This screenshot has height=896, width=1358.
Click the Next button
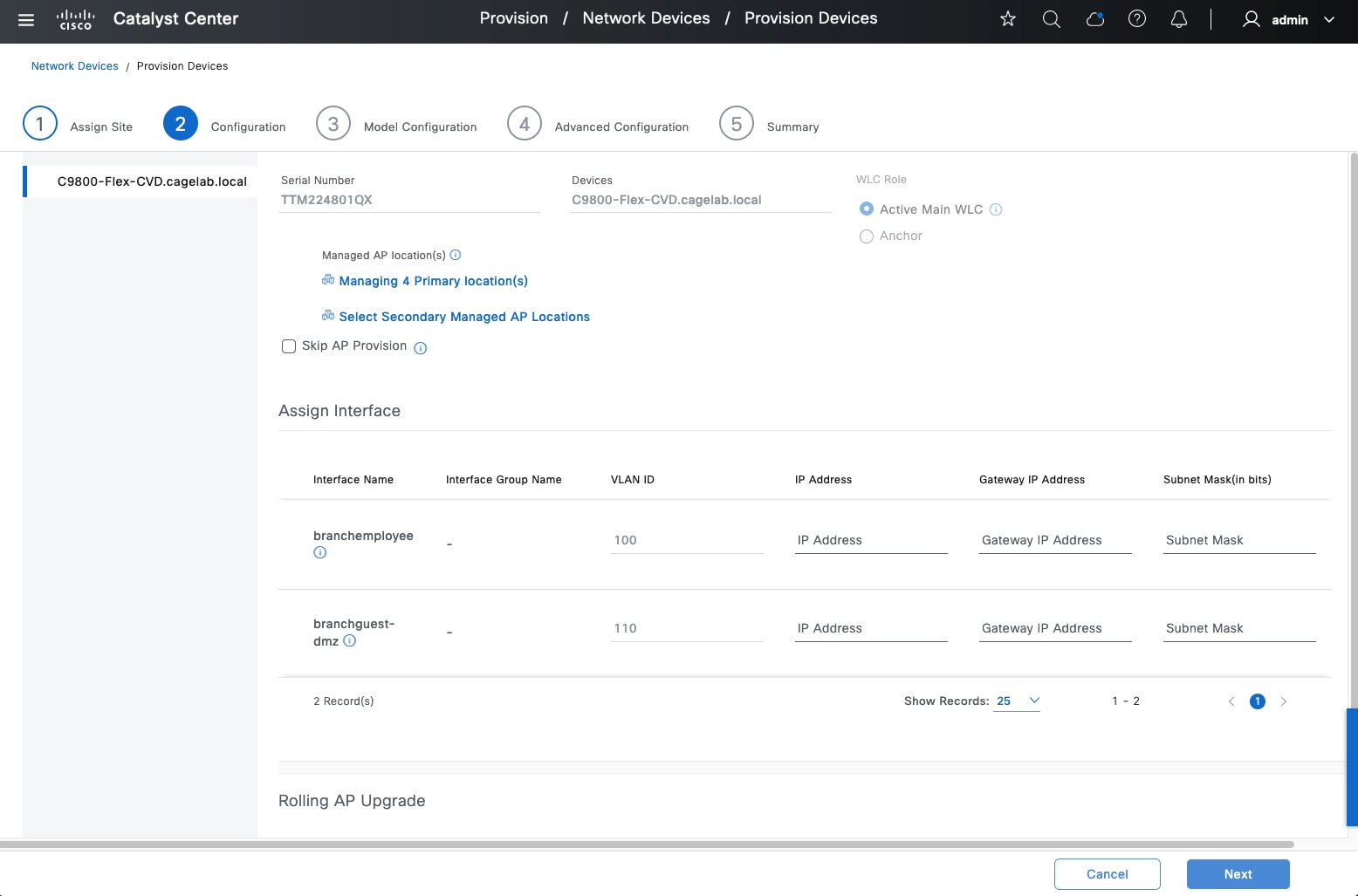pos(1238,874)
